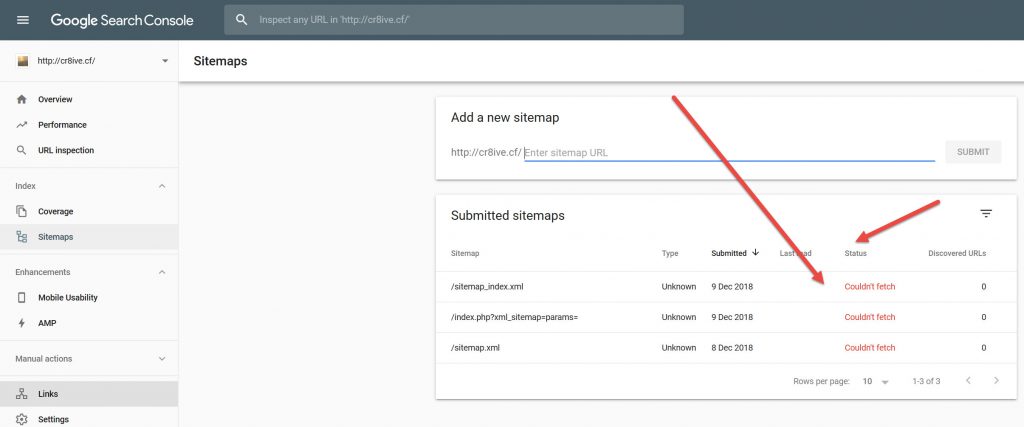Open the property selector dropdown for cr8ive.cf
1024x427 pixels.
click(x=165, y=61)
